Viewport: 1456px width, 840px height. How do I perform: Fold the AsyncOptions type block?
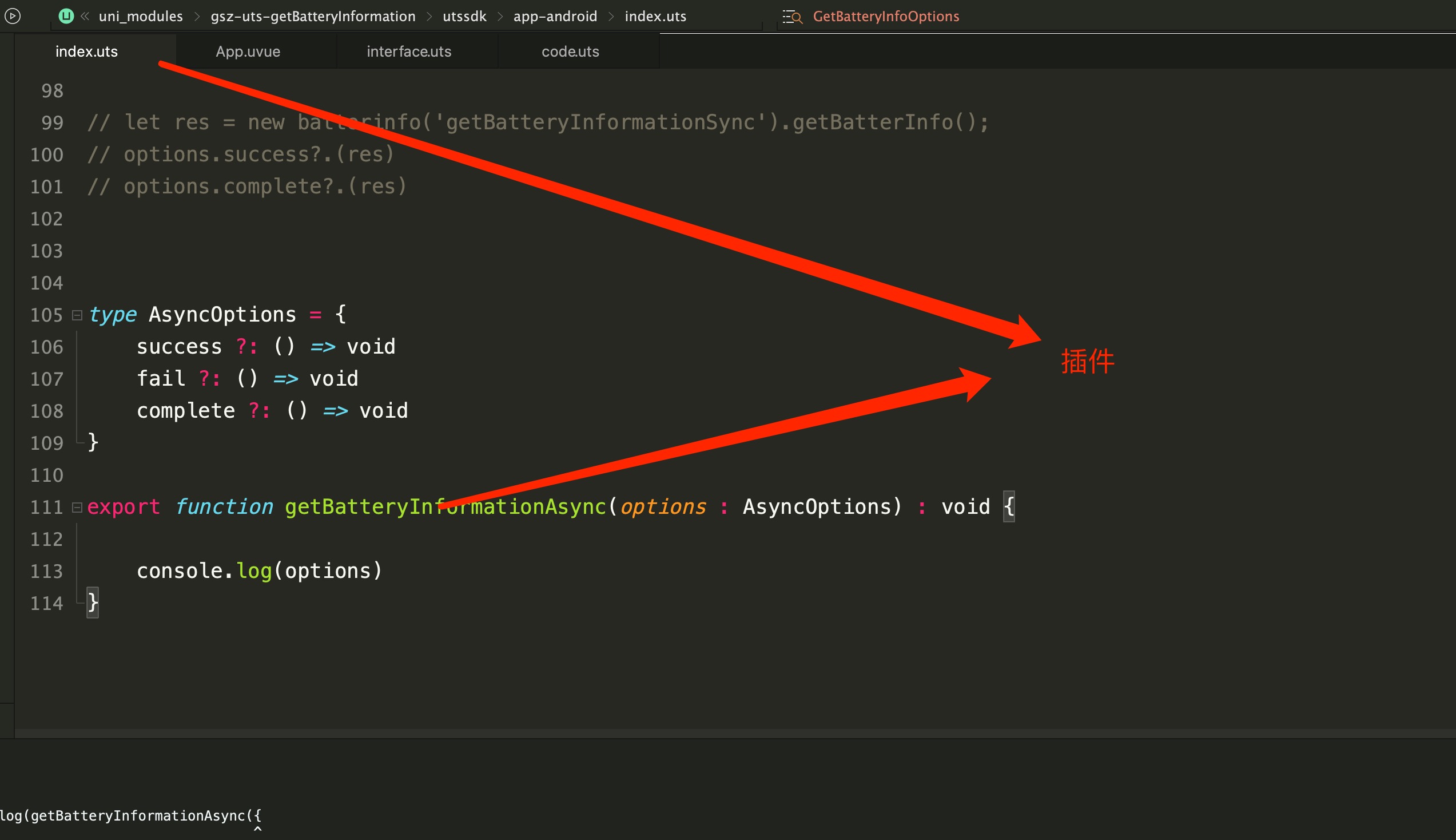77,315
